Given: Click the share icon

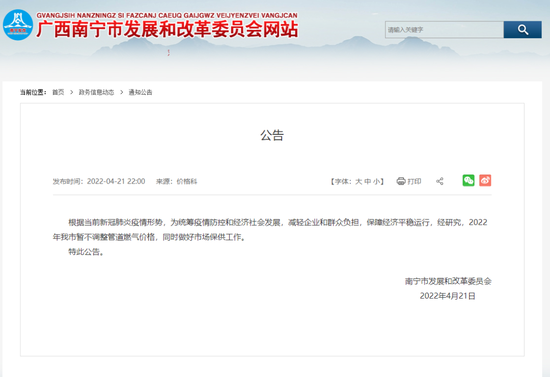Looking at the screenshot, I should [440, 181].
